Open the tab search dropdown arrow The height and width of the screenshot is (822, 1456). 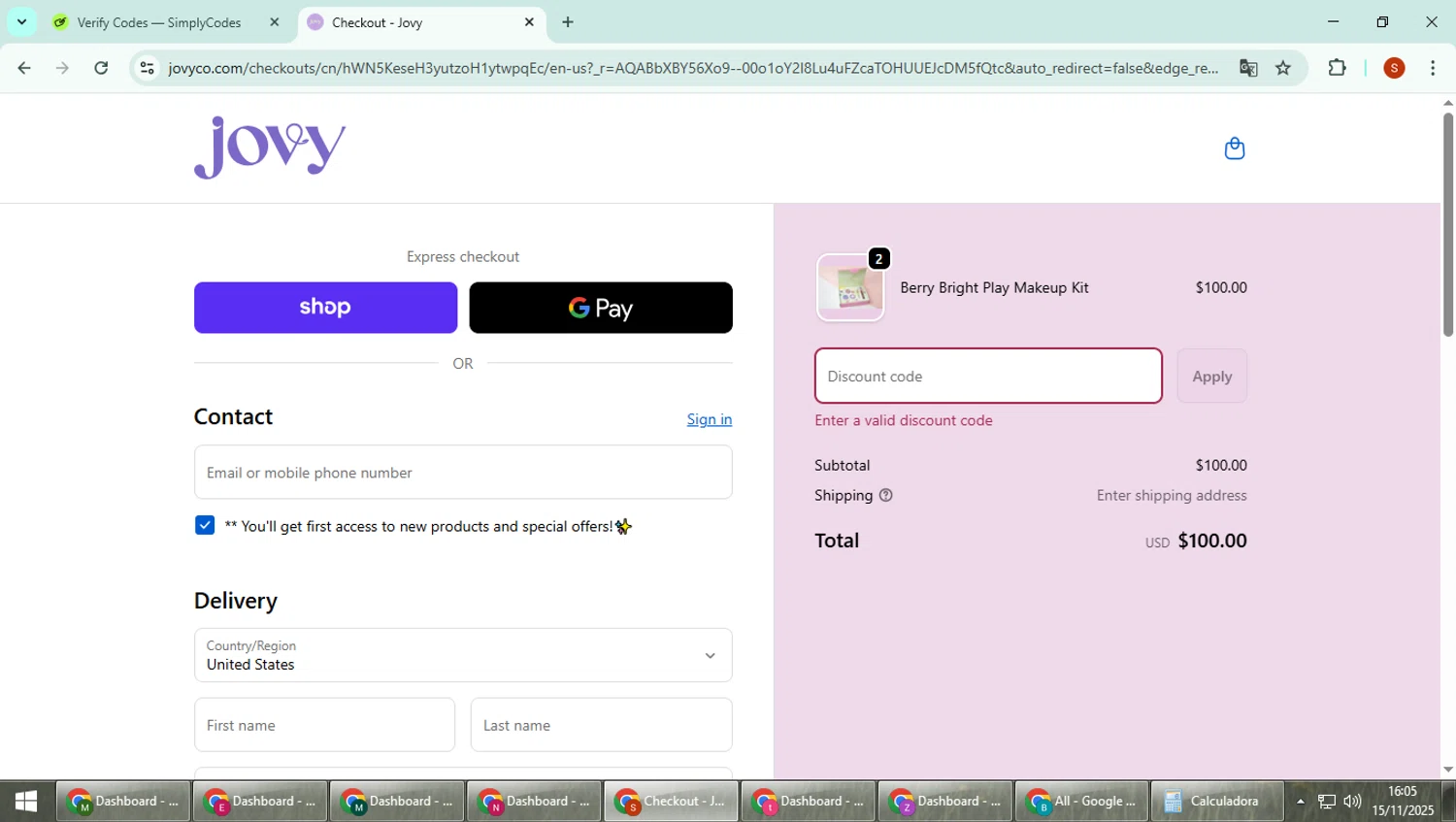click(x=21, y=21)
